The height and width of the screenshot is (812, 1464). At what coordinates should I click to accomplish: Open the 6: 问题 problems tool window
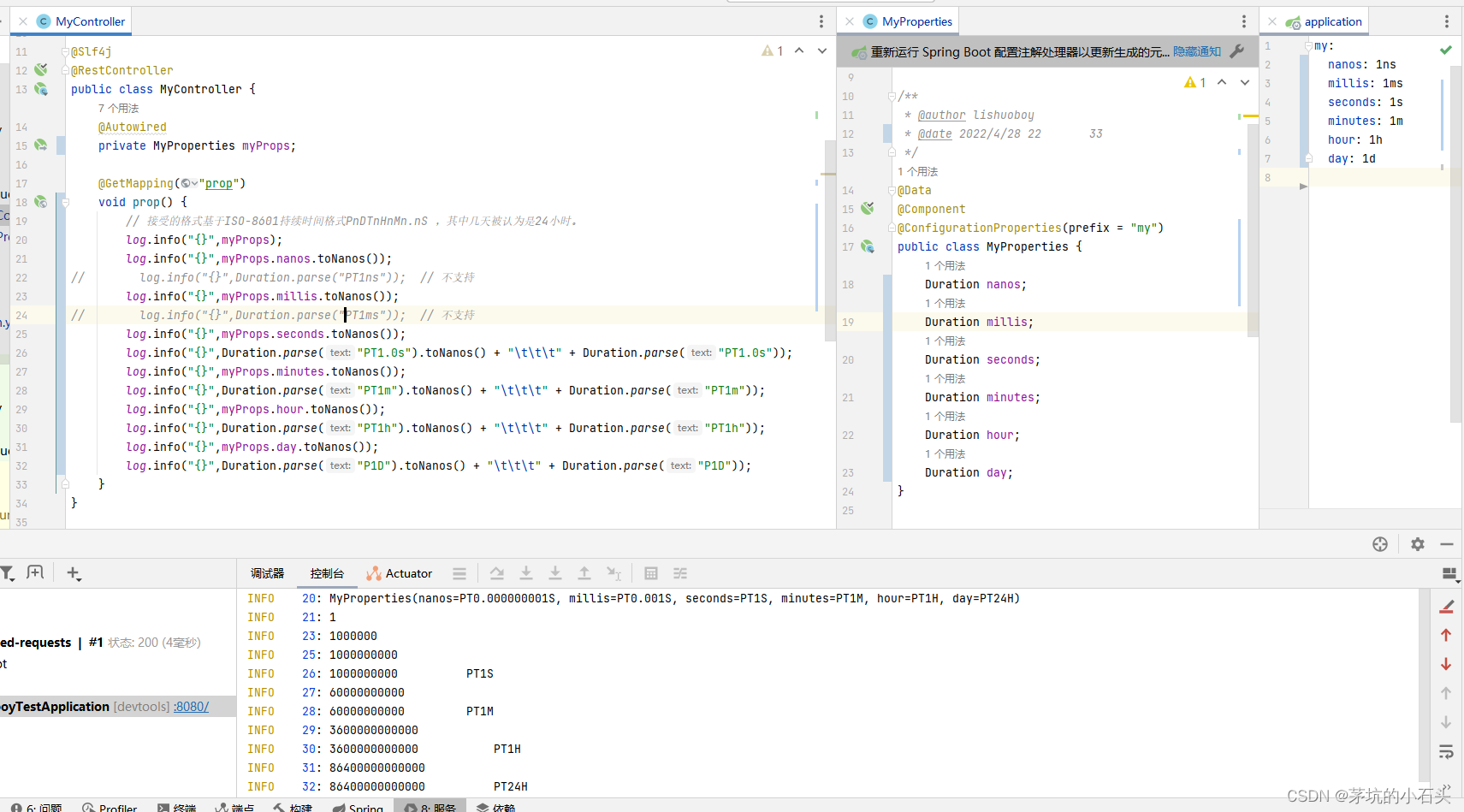37,807
